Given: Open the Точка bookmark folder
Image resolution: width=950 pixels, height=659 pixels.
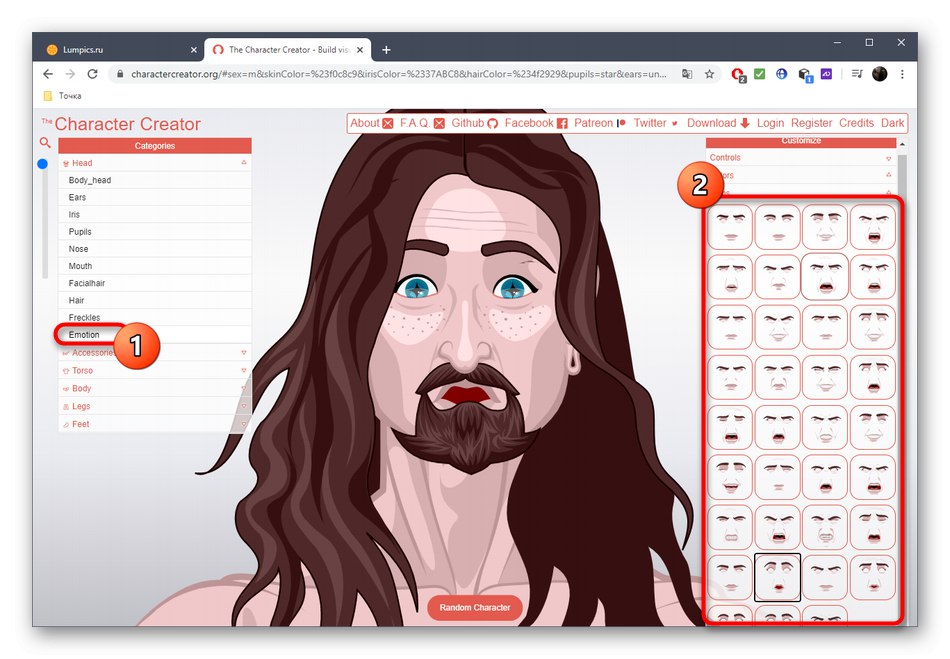Looking at the screenshot, I should click(63, 96).
